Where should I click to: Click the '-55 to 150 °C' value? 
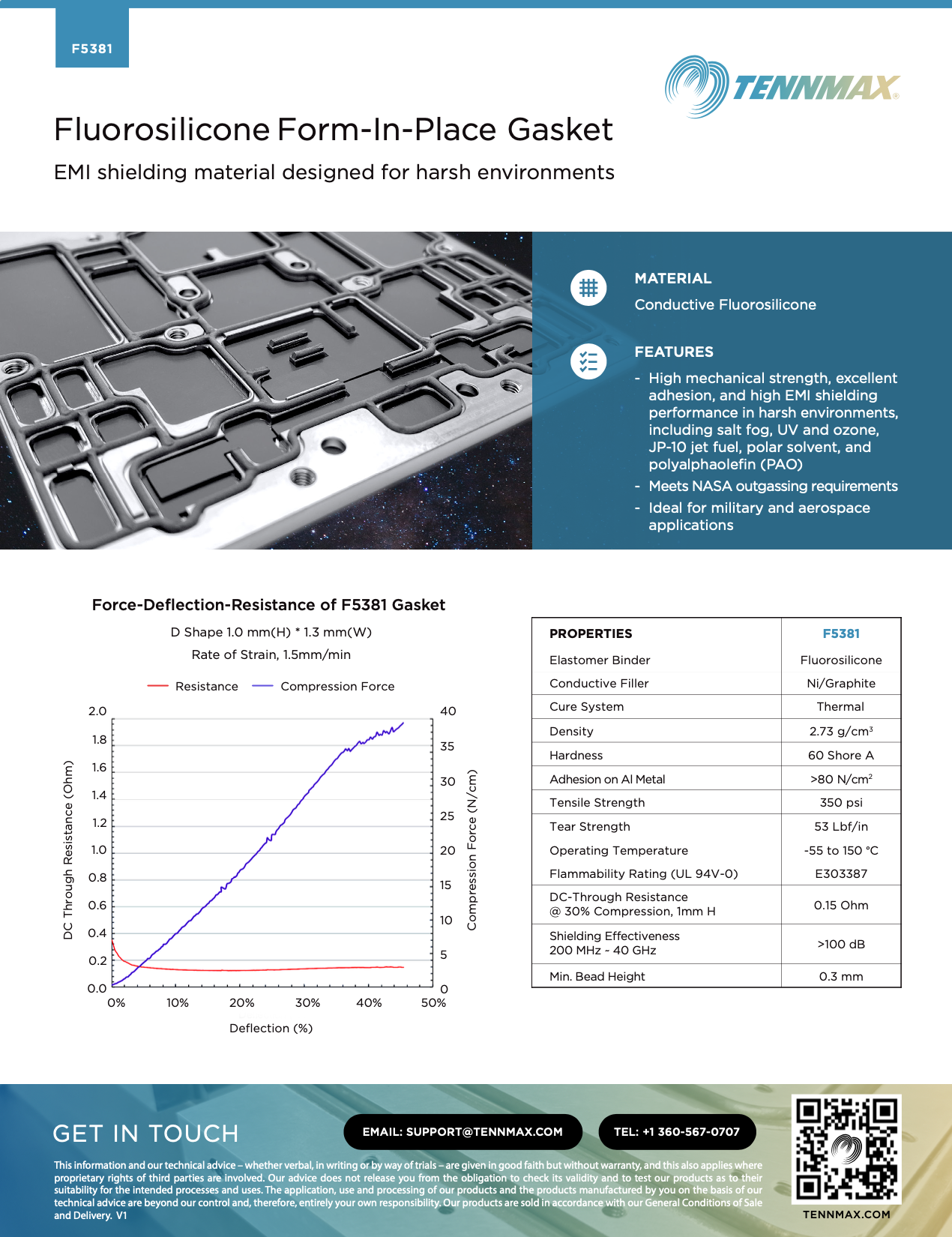(841, 851)
